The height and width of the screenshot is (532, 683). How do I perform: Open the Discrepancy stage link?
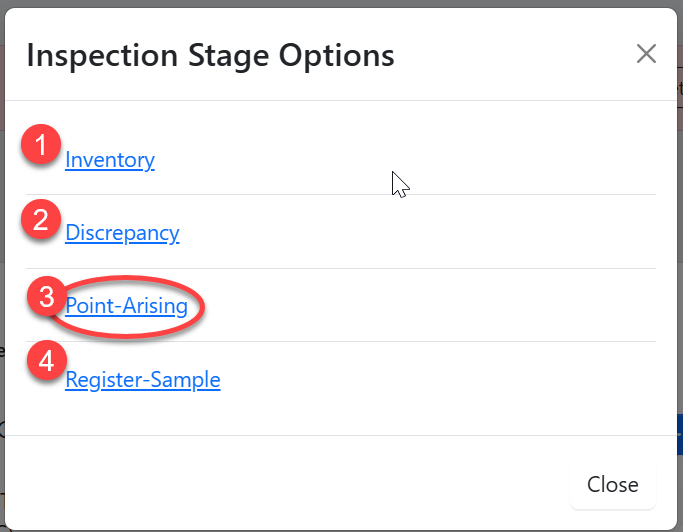pos(122,233)
